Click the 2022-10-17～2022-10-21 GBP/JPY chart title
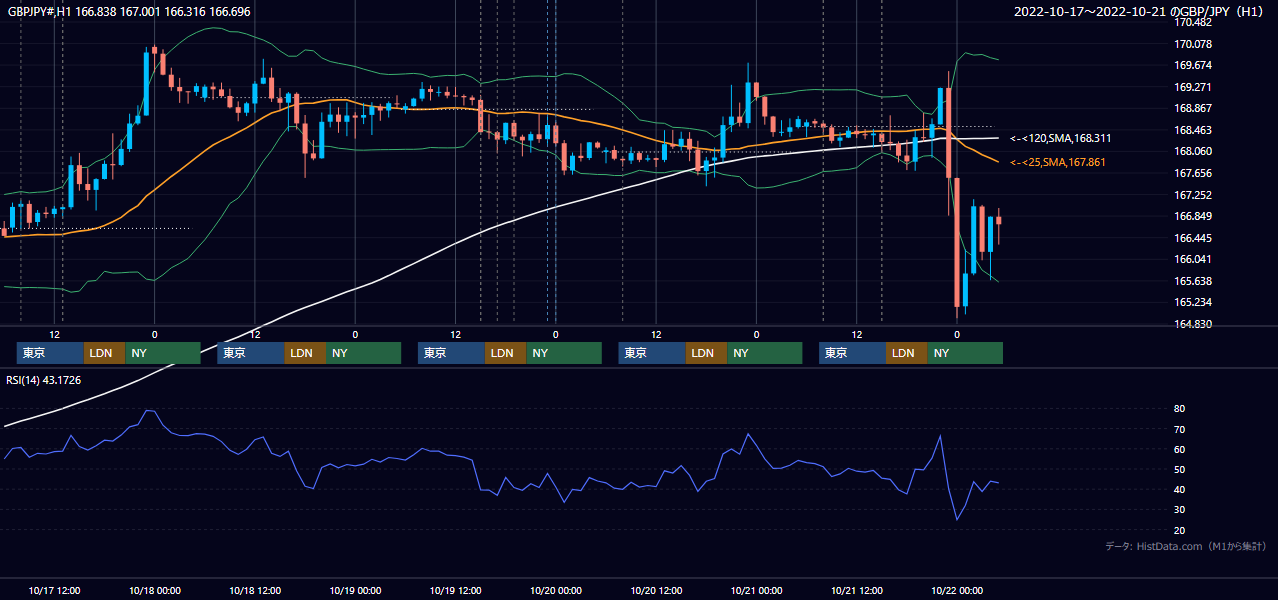The width and height of the screenshot is (1278, 600). point(1139,11)
